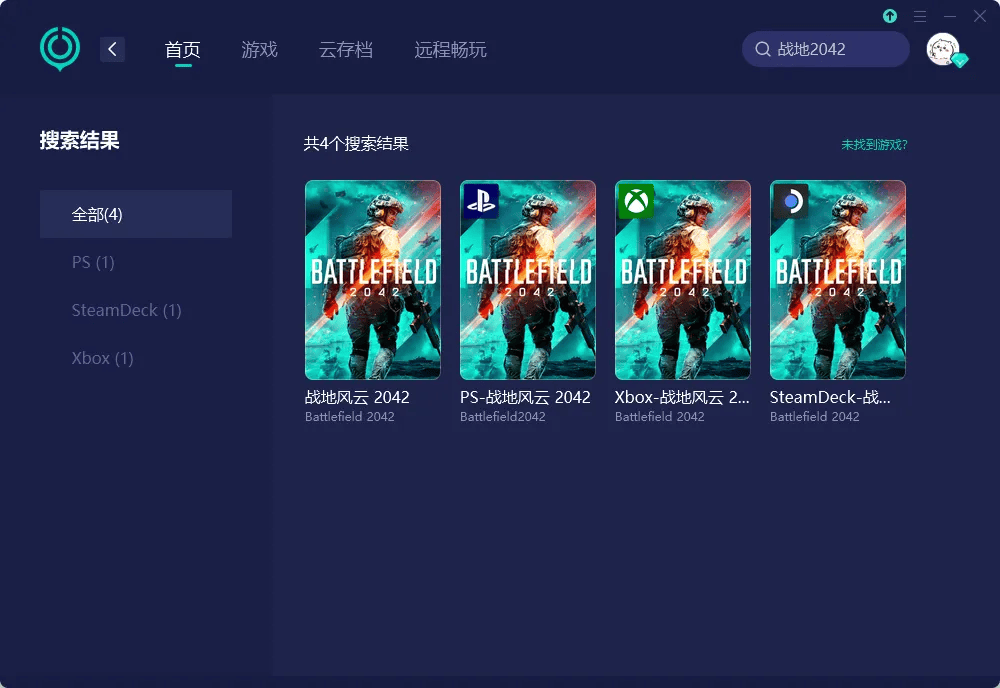
Task: Click the green upgrade arrow icon
Action: 890,16
